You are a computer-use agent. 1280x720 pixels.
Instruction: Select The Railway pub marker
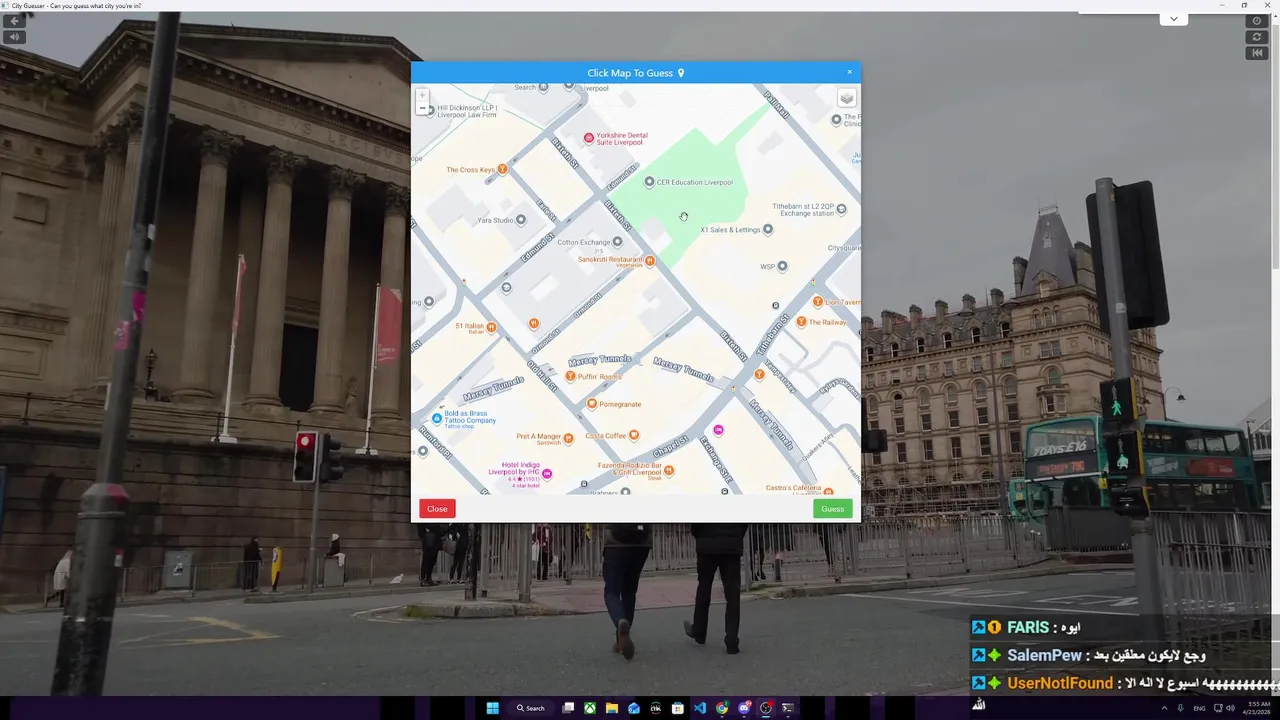coord(801,322)
